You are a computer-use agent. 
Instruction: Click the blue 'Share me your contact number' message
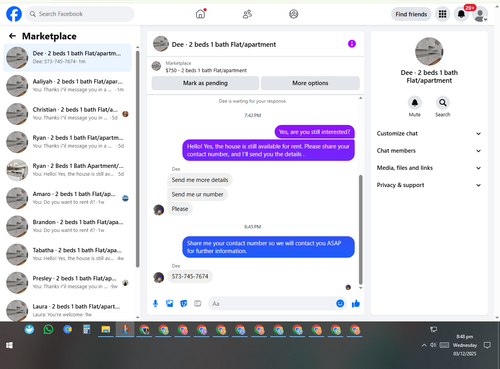coord(268,247)
